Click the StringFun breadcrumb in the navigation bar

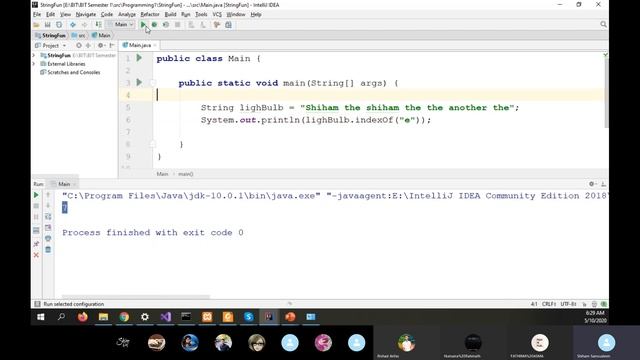pos(50,36)
